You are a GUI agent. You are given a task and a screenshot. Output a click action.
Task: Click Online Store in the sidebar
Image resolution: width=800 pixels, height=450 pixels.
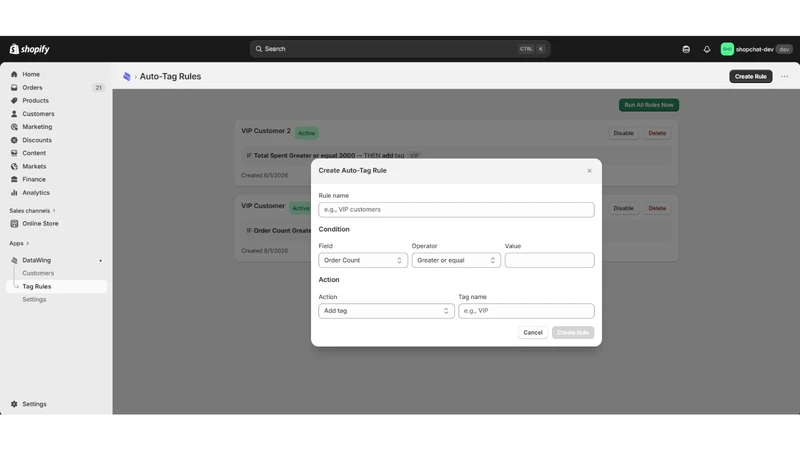(40, 223)
